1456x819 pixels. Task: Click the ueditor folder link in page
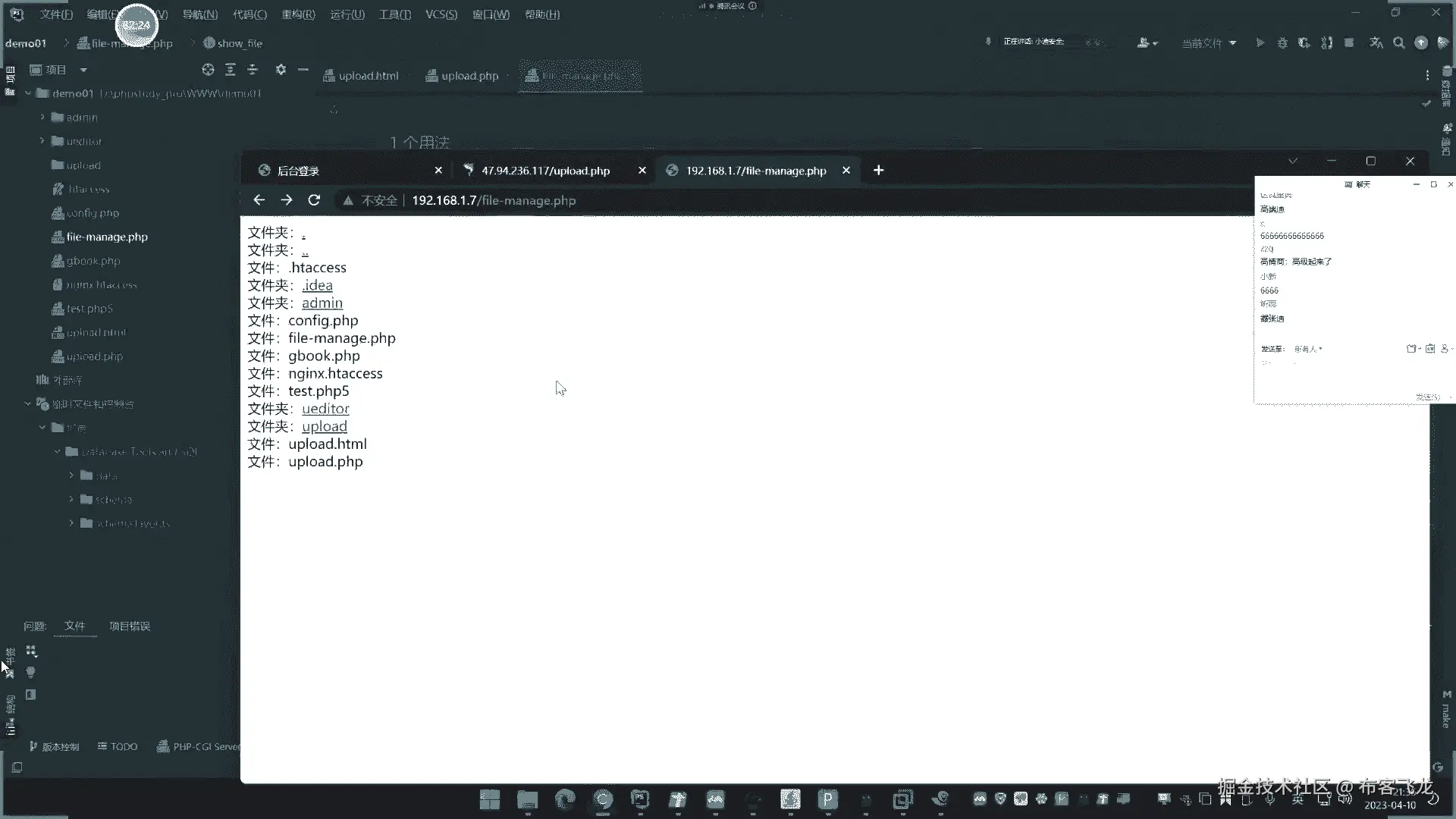point(325,409)
